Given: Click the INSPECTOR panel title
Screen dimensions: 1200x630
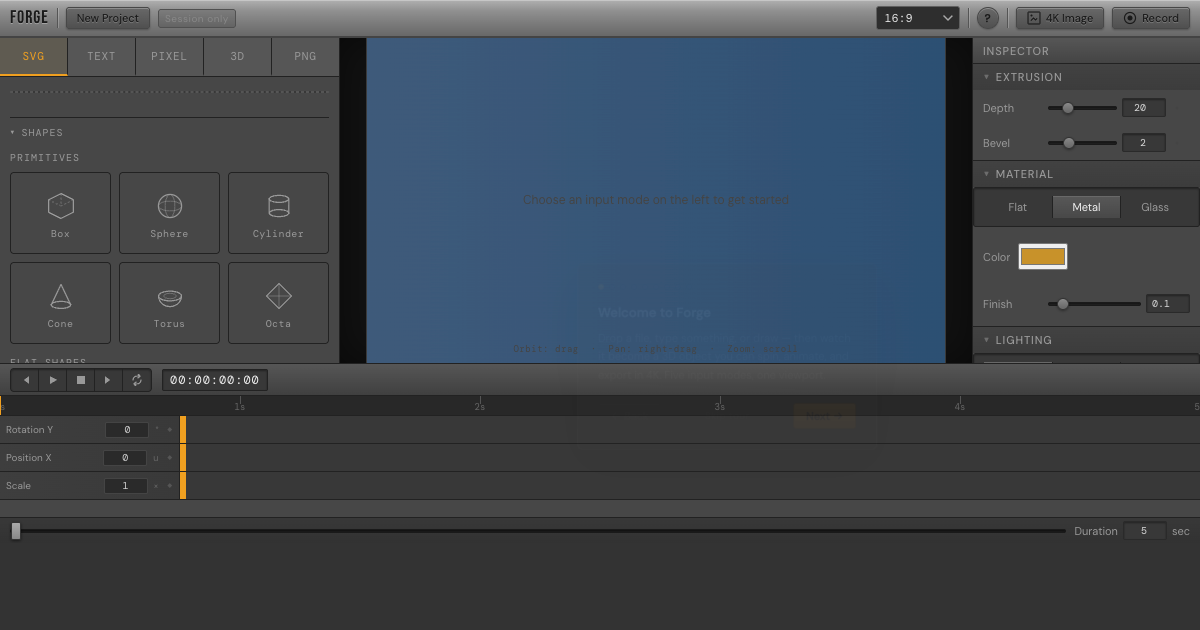Looking at the screenshot, I should pos(1016,51).
